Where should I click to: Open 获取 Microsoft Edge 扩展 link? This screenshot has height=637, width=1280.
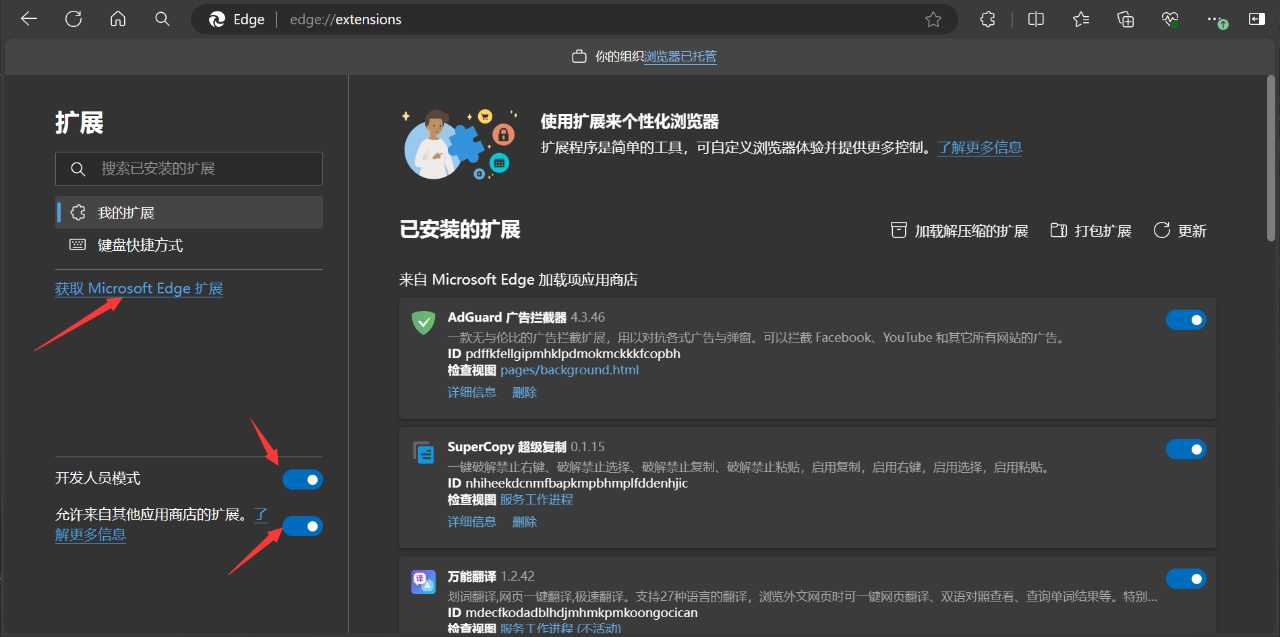[139, 288]
